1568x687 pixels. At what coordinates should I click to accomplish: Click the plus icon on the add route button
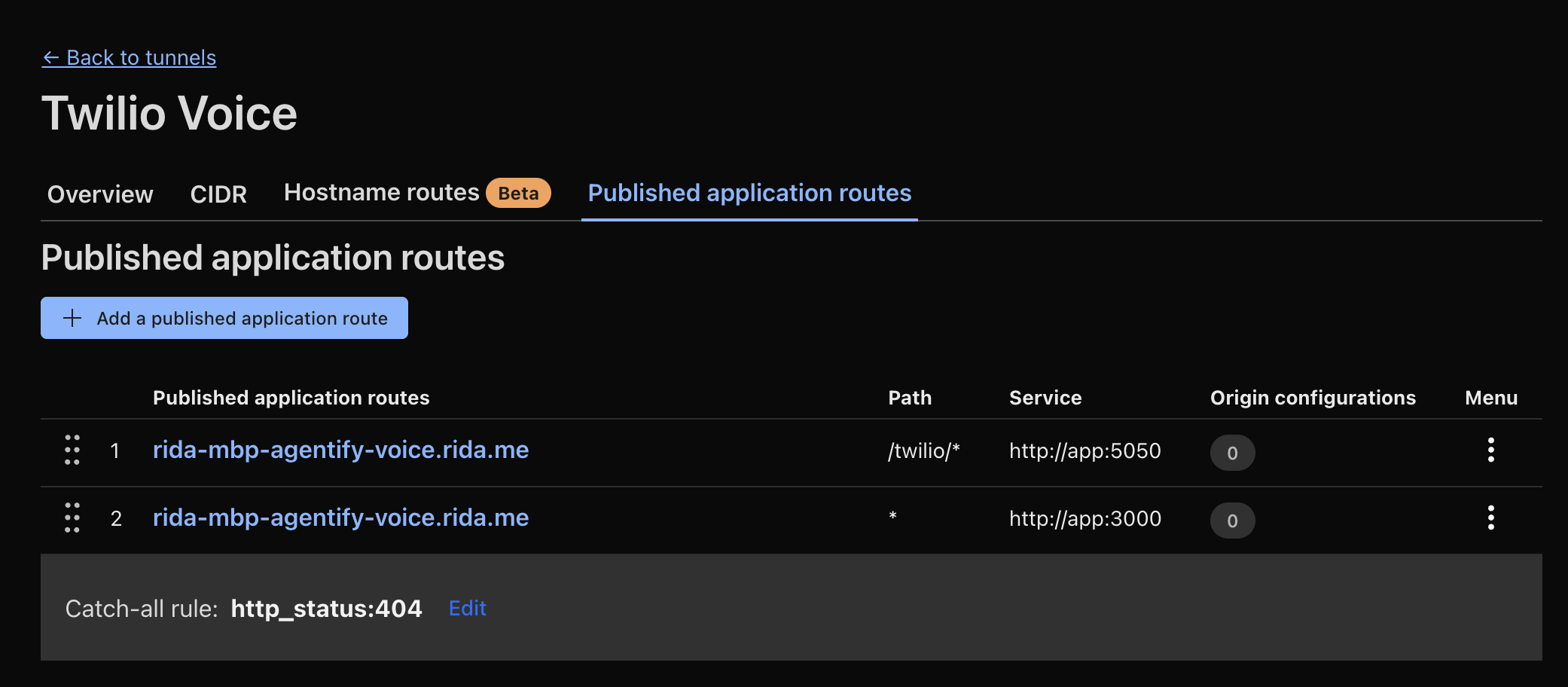[72, 318]
